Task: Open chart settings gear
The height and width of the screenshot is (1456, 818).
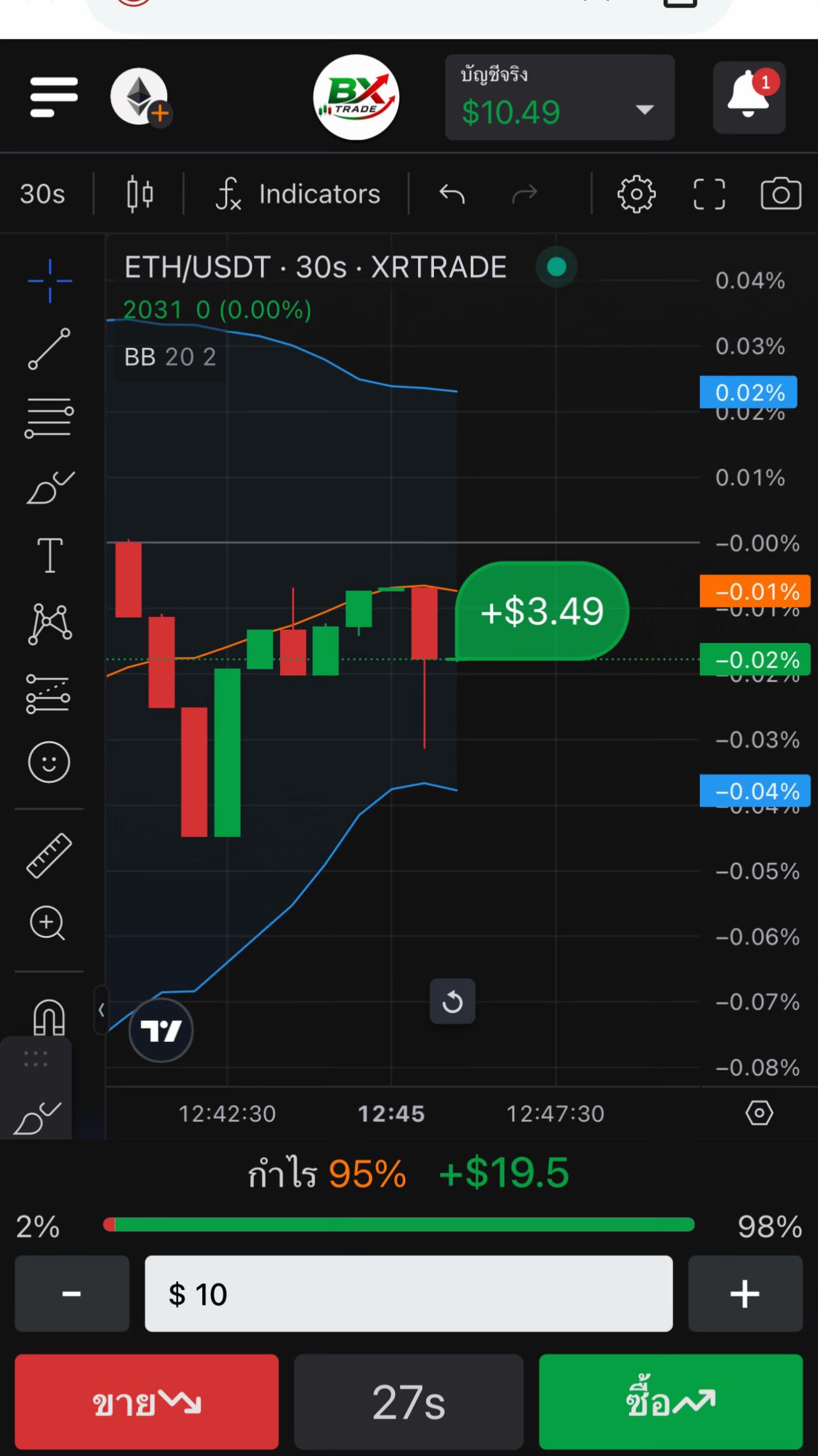Action: point(636,193)
